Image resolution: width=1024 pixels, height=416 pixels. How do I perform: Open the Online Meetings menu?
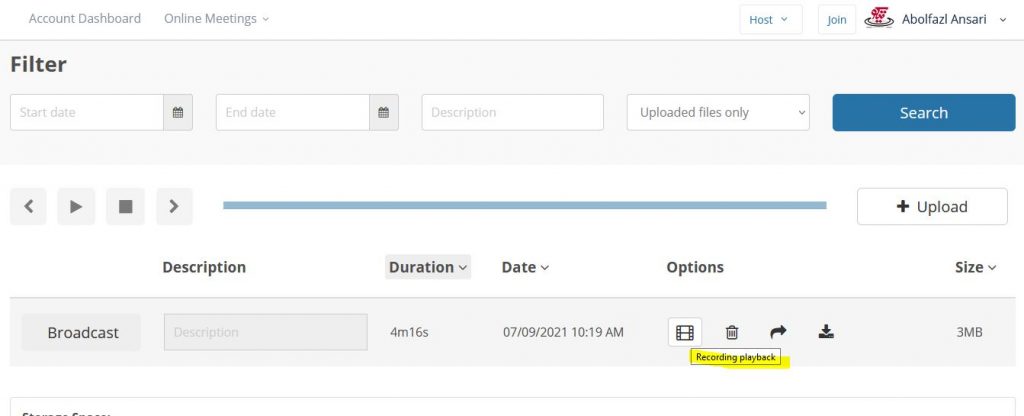pos(216,18)
